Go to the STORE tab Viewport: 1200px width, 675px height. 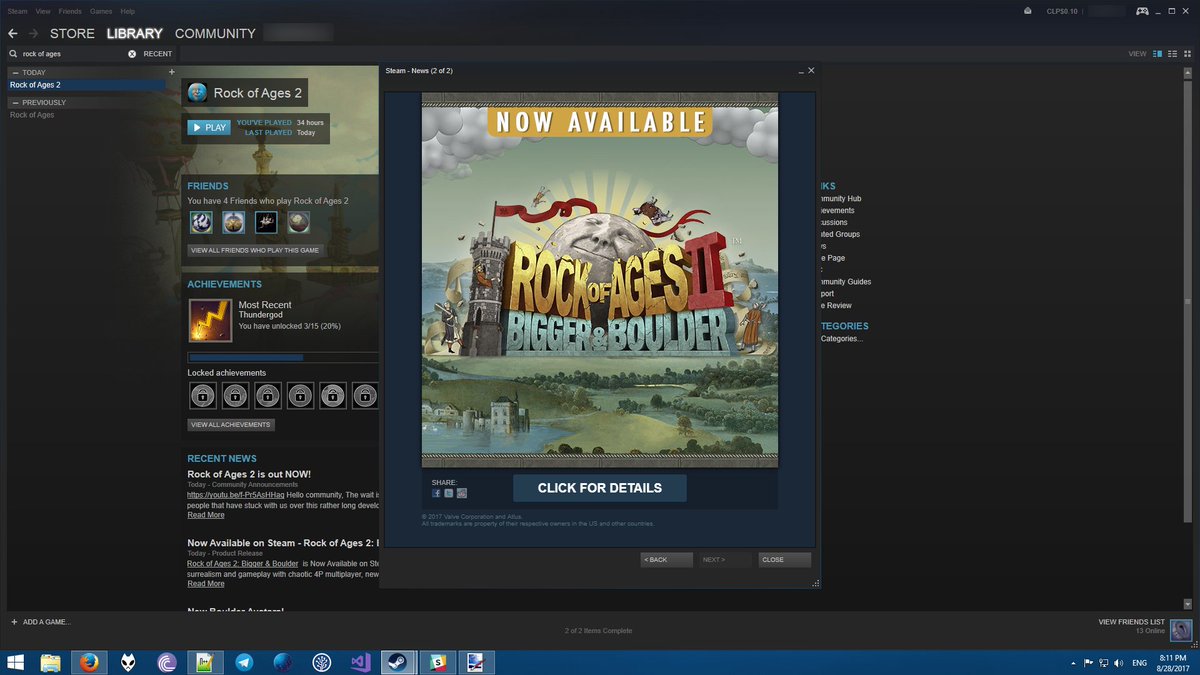point(72,33)
